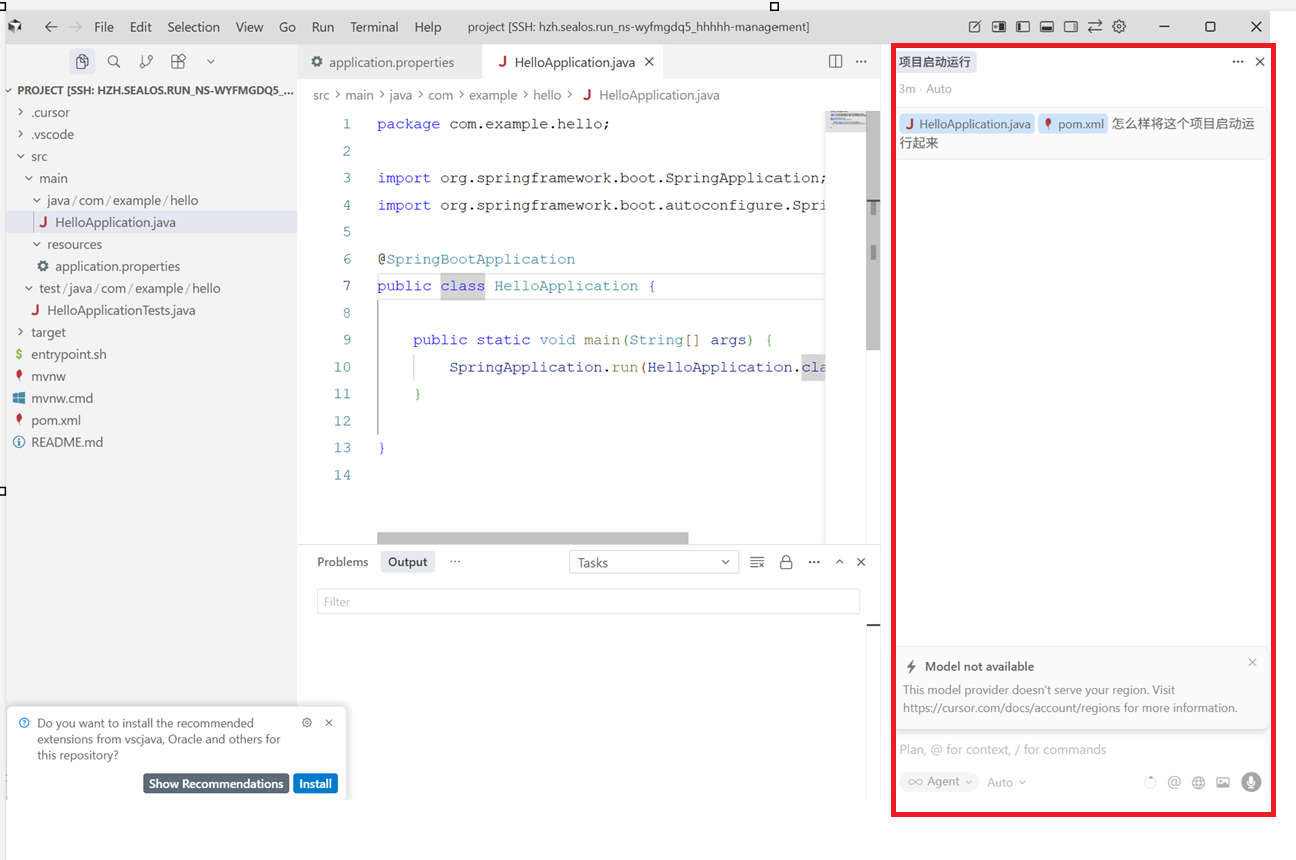Viewport: 1296px width, 860px height.
Task: Toggle the secondary sidebar layout icon
Action: (x=1071, y=27)
